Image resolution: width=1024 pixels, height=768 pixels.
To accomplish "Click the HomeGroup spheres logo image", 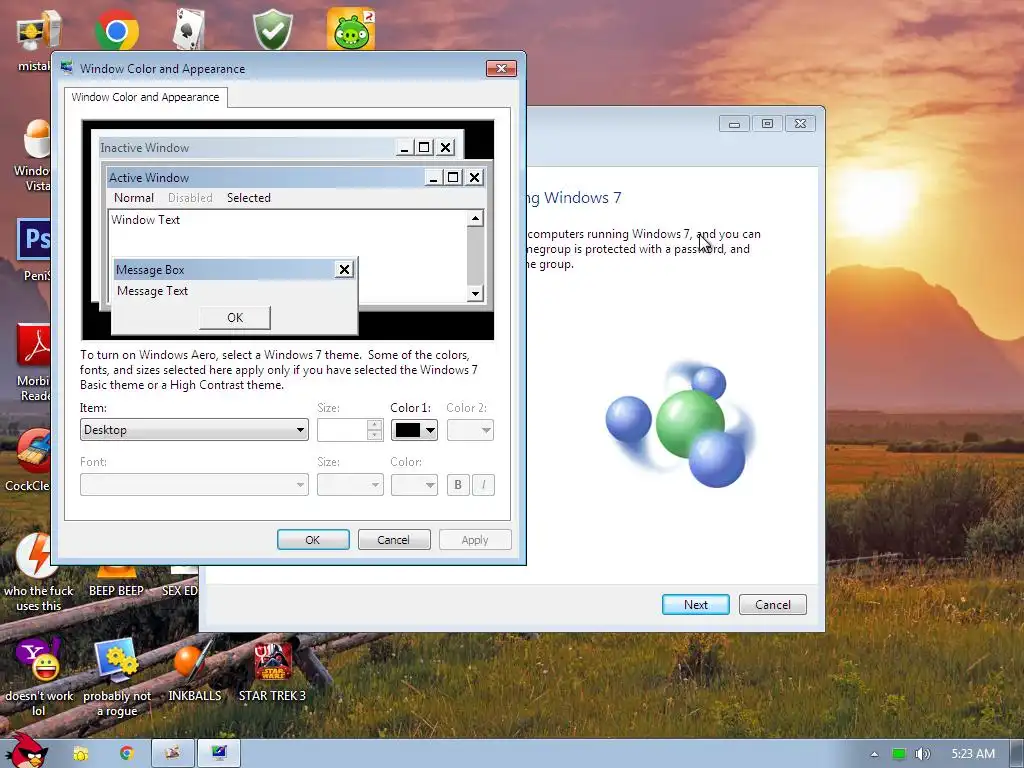I will tap(681, 424).
